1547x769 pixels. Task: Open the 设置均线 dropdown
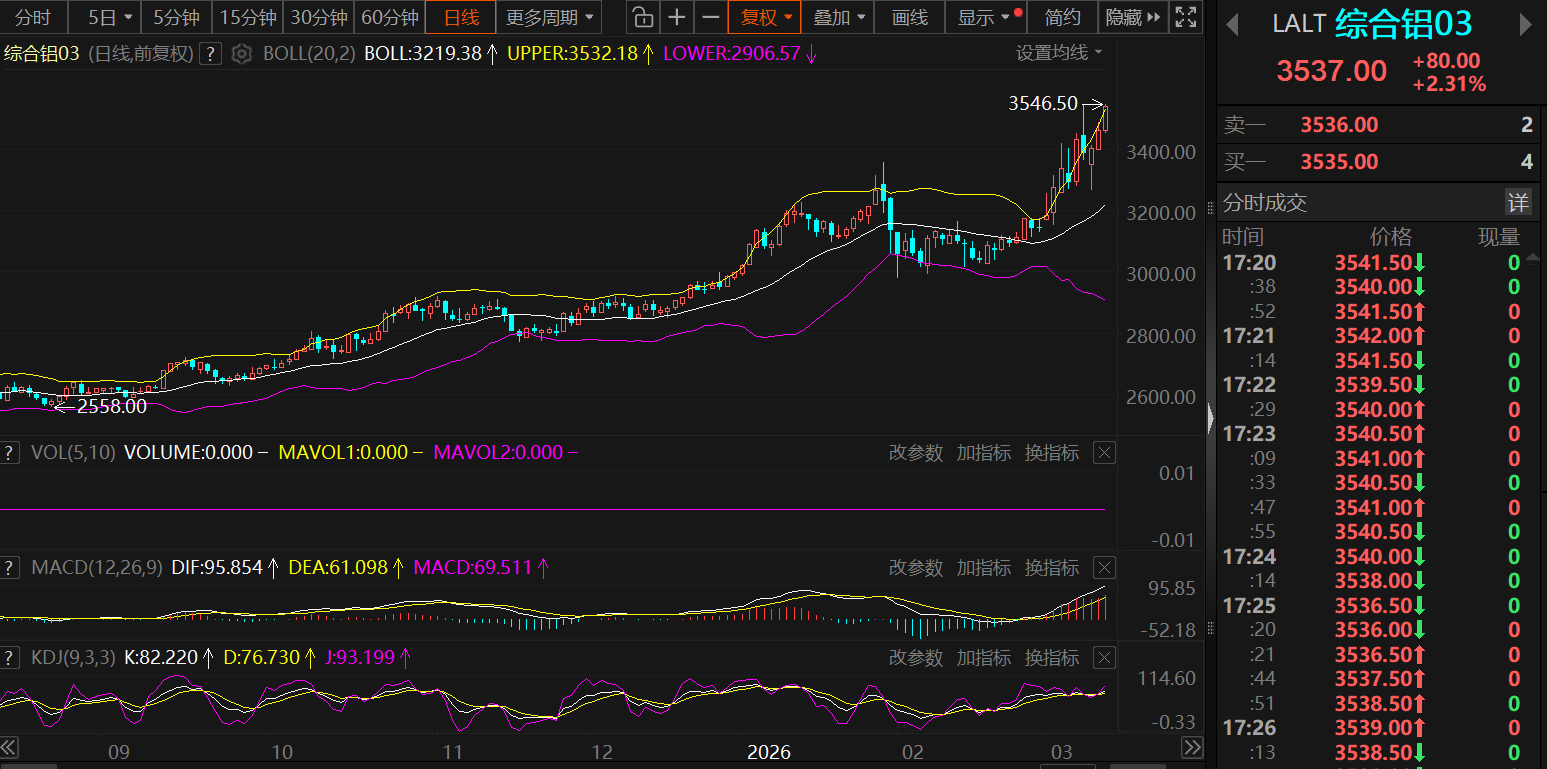[1059, 53]
